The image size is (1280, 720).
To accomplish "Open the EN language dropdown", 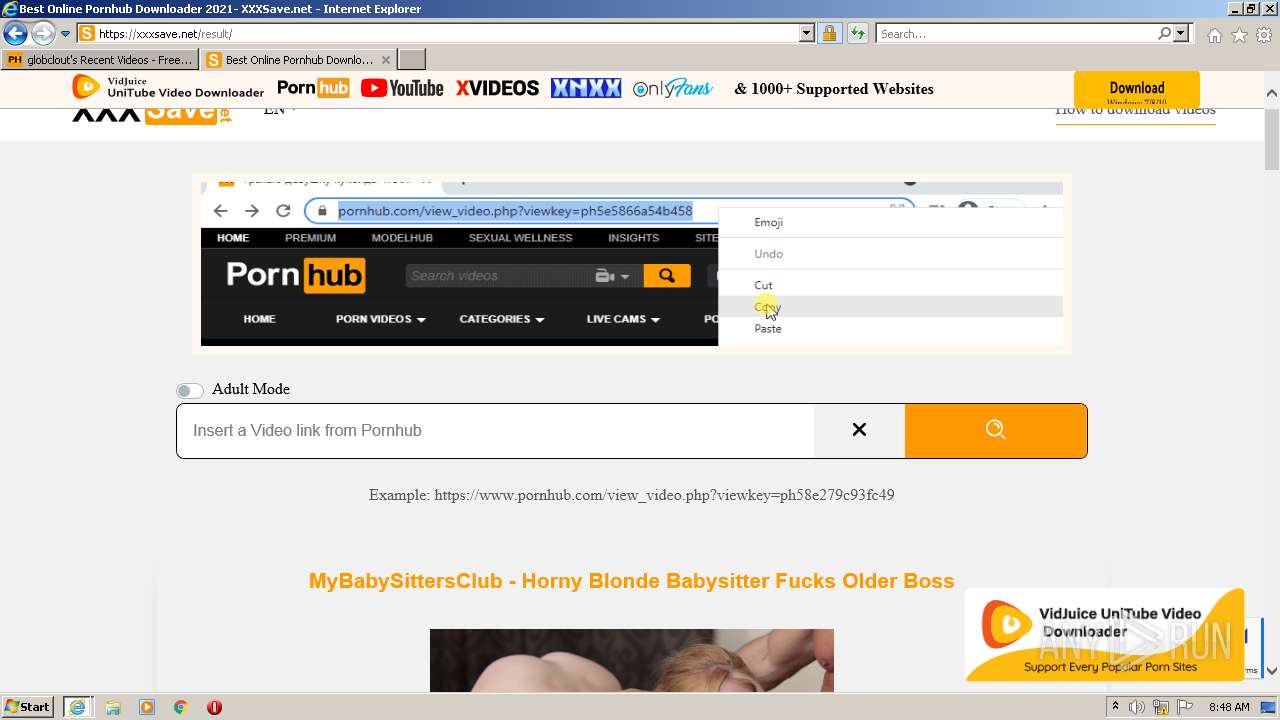I will (x=281, y=110).
